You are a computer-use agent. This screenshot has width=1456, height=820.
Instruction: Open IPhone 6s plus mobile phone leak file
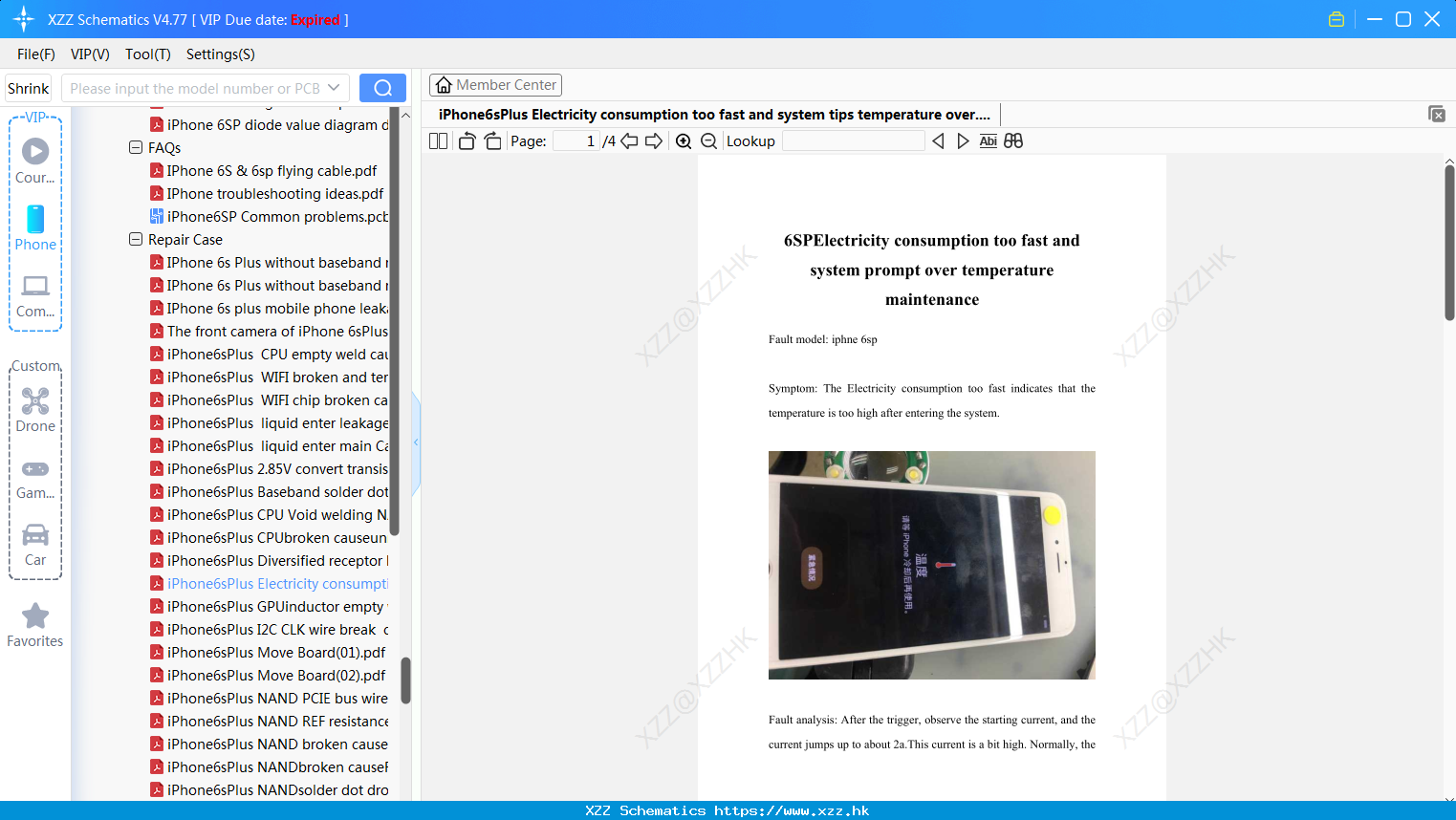[270, 308]
